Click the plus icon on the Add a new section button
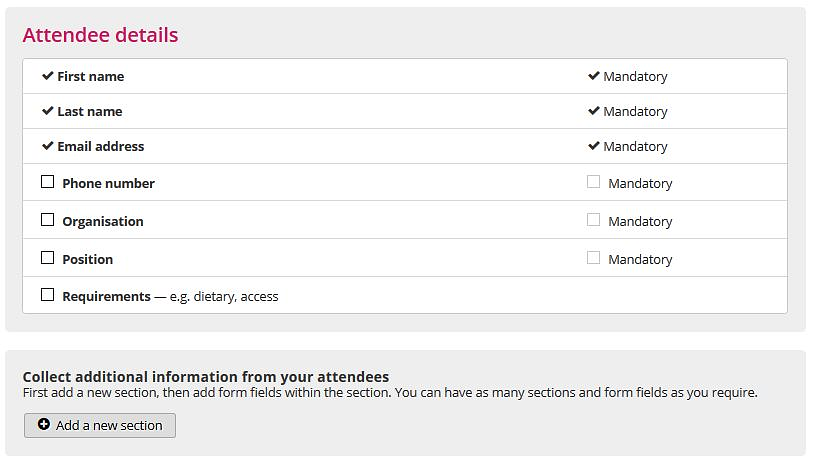Image resolution: width=815 pixels, height=462 pixels. (44, 424)
